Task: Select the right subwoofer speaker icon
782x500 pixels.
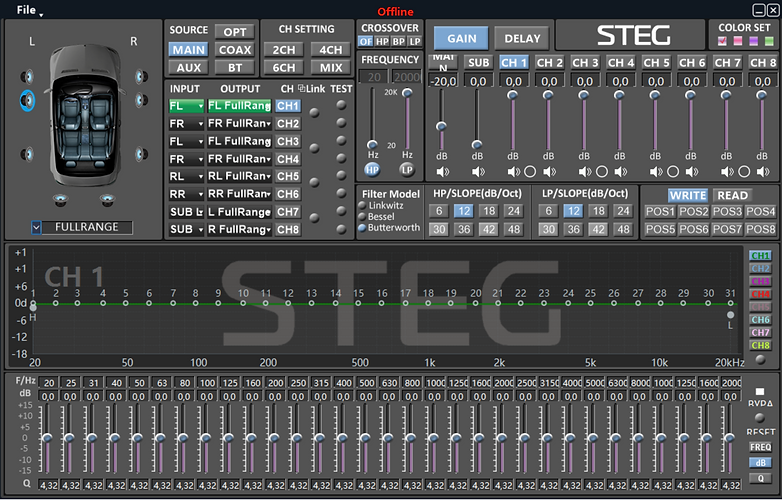Action: point(107,200)
